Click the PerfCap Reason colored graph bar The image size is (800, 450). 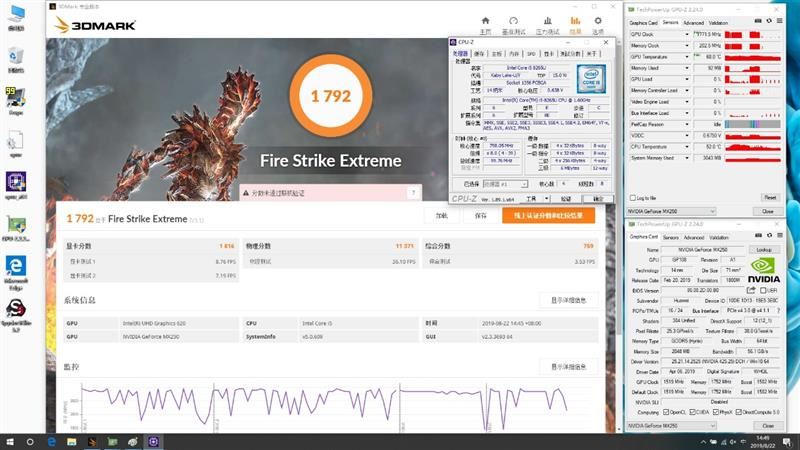pos(753,124)
